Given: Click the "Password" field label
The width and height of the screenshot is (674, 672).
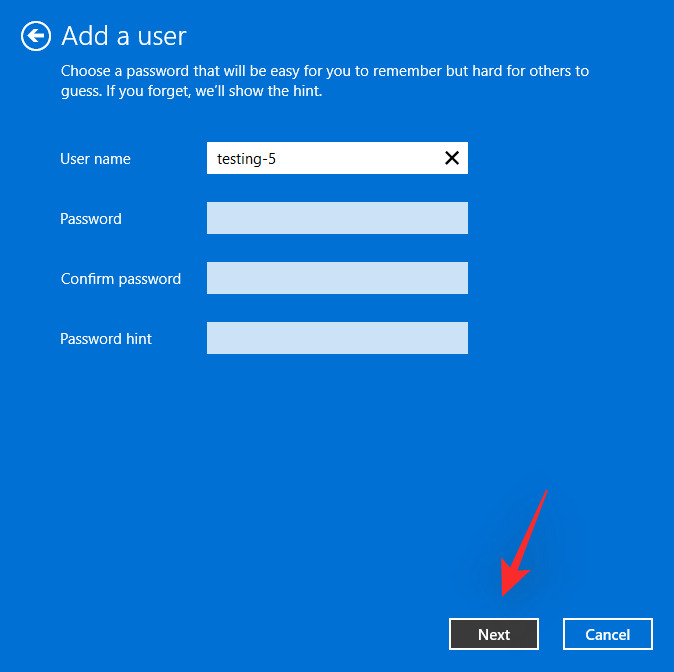Looking at the screenshot, I should [91, 219].
